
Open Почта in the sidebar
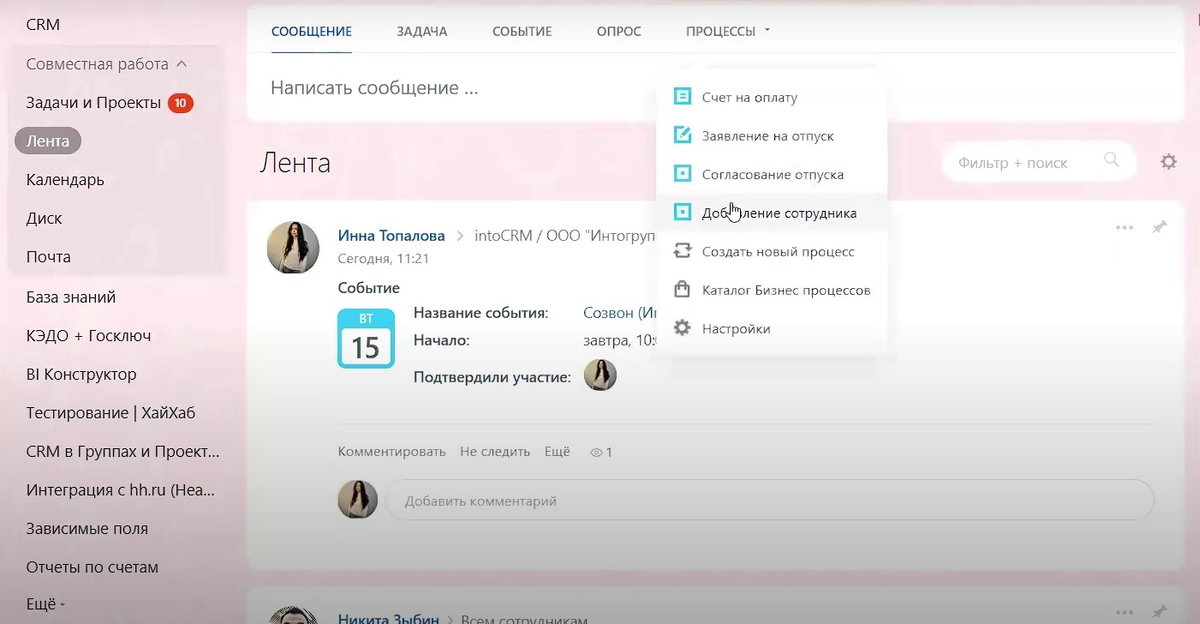(48, 257)
